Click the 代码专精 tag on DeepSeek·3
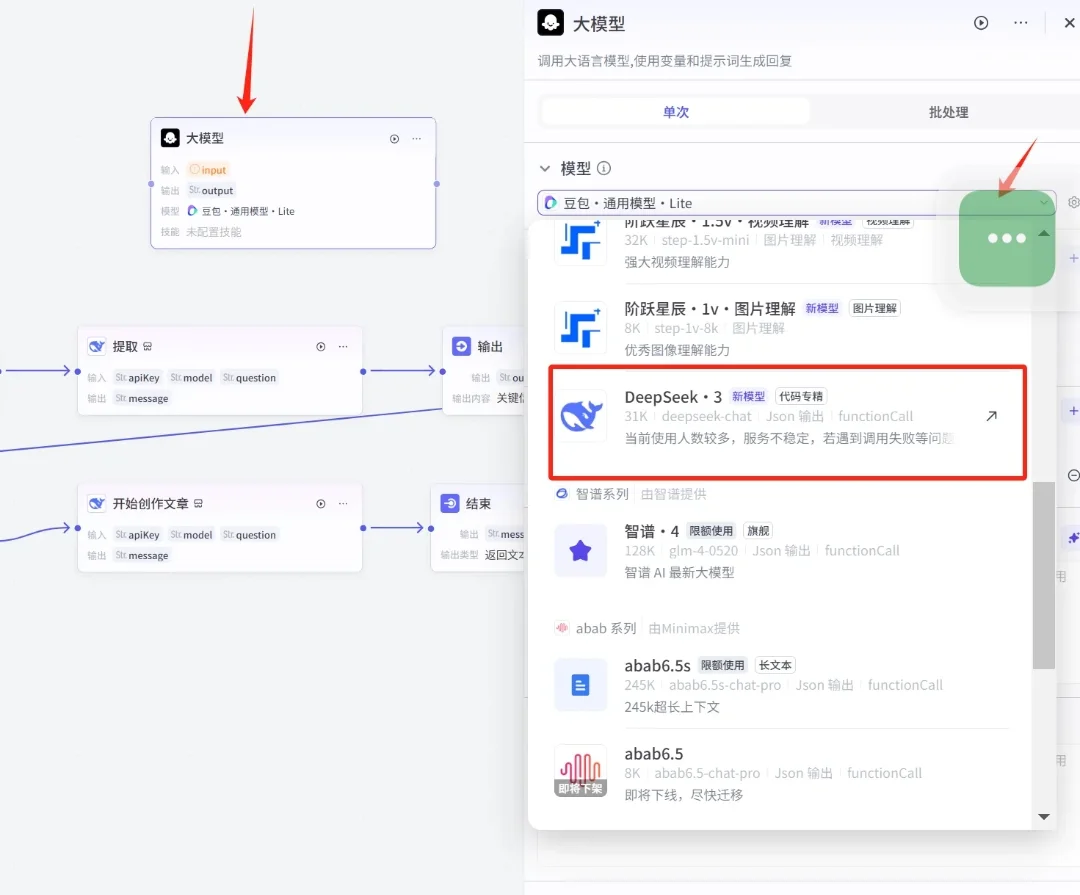This screenshot has width=1080, height=895. point(800,396)
